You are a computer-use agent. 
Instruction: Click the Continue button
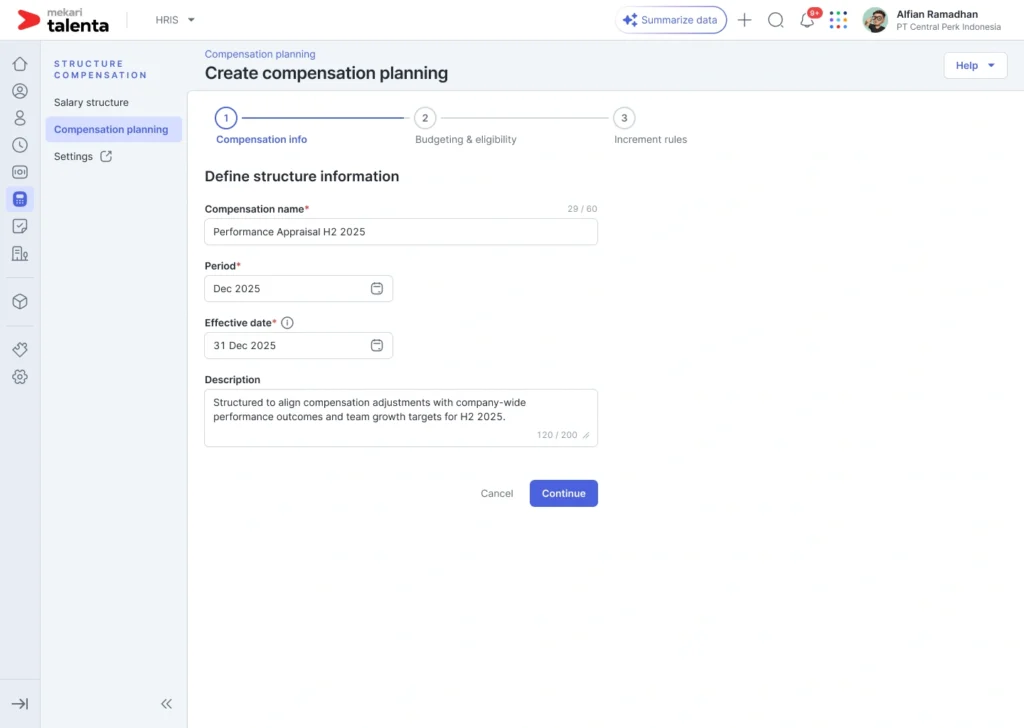point(564,494)
